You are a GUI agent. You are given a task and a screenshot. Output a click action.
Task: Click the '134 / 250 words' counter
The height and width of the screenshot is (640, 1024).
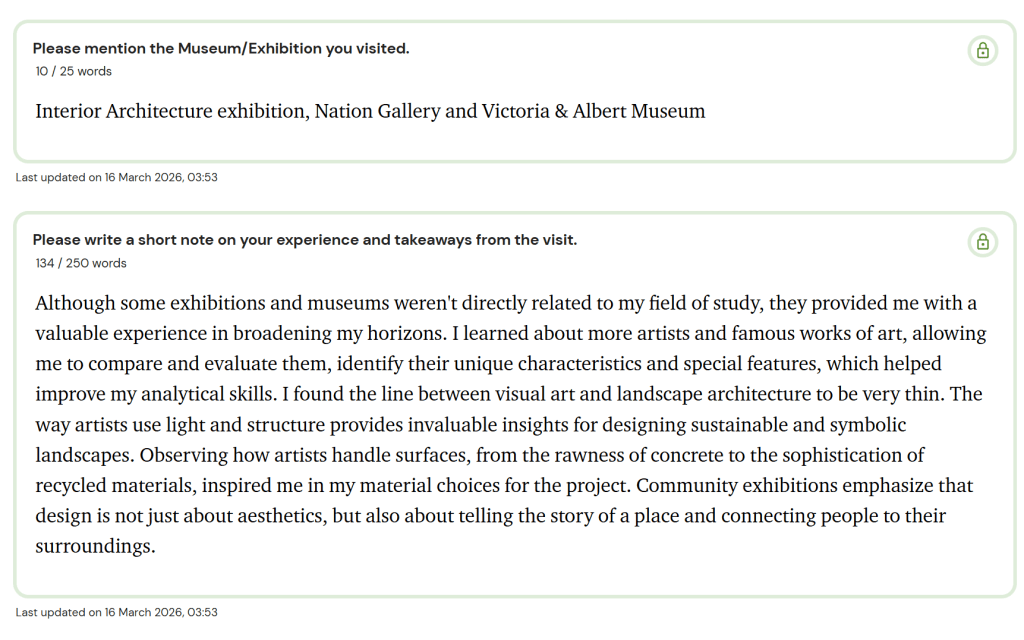tap(81, 264)
